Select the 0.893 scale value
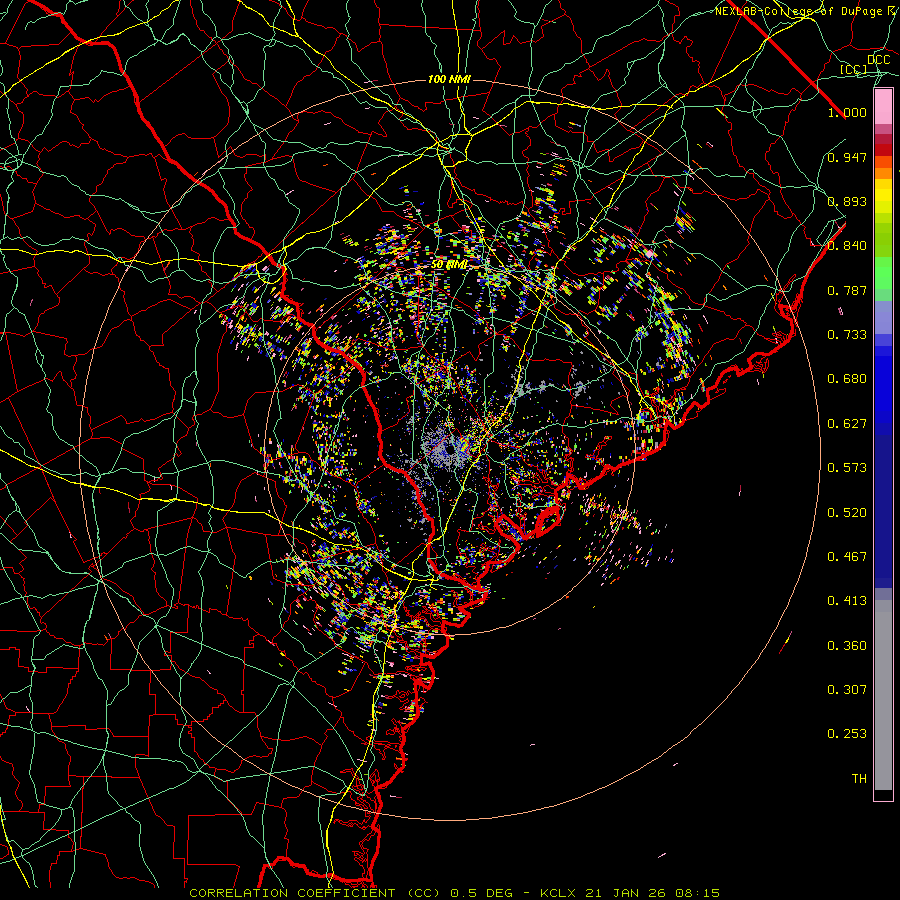The width and height of the screenshot is (900, 900). (847, 201)
